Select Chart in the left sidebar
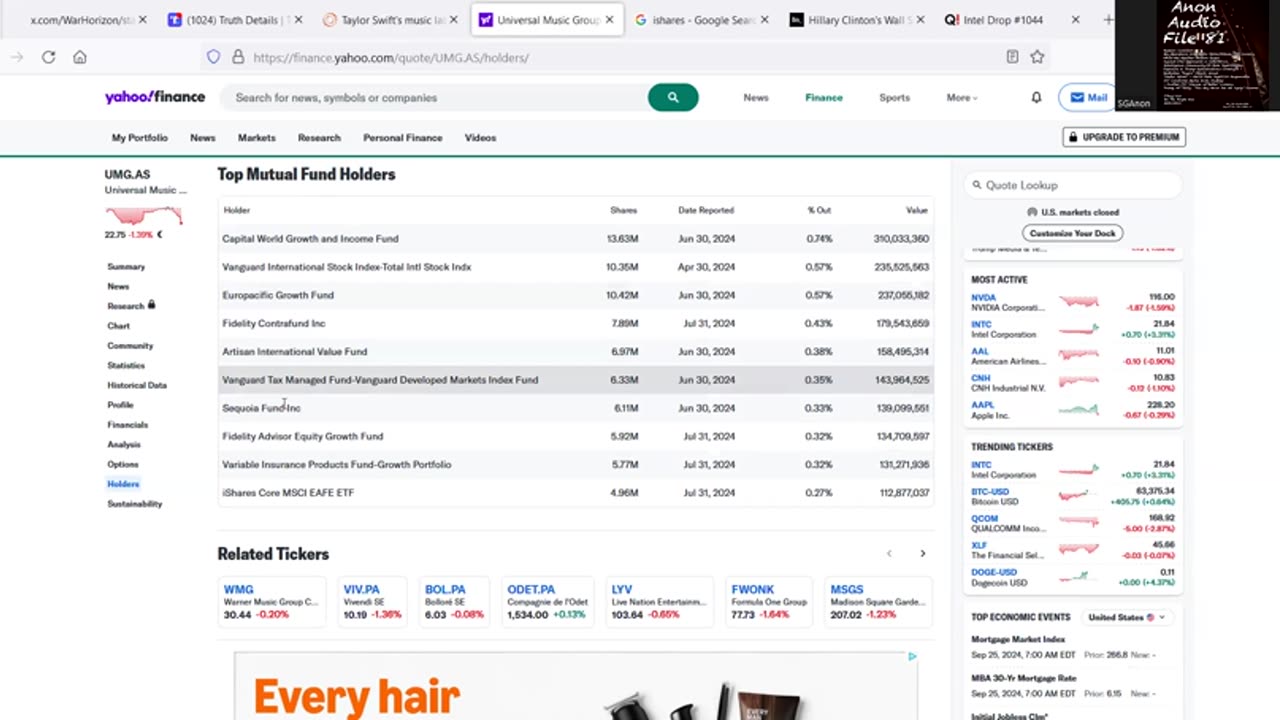This screenshot has height=720, width=1280. 119,326
